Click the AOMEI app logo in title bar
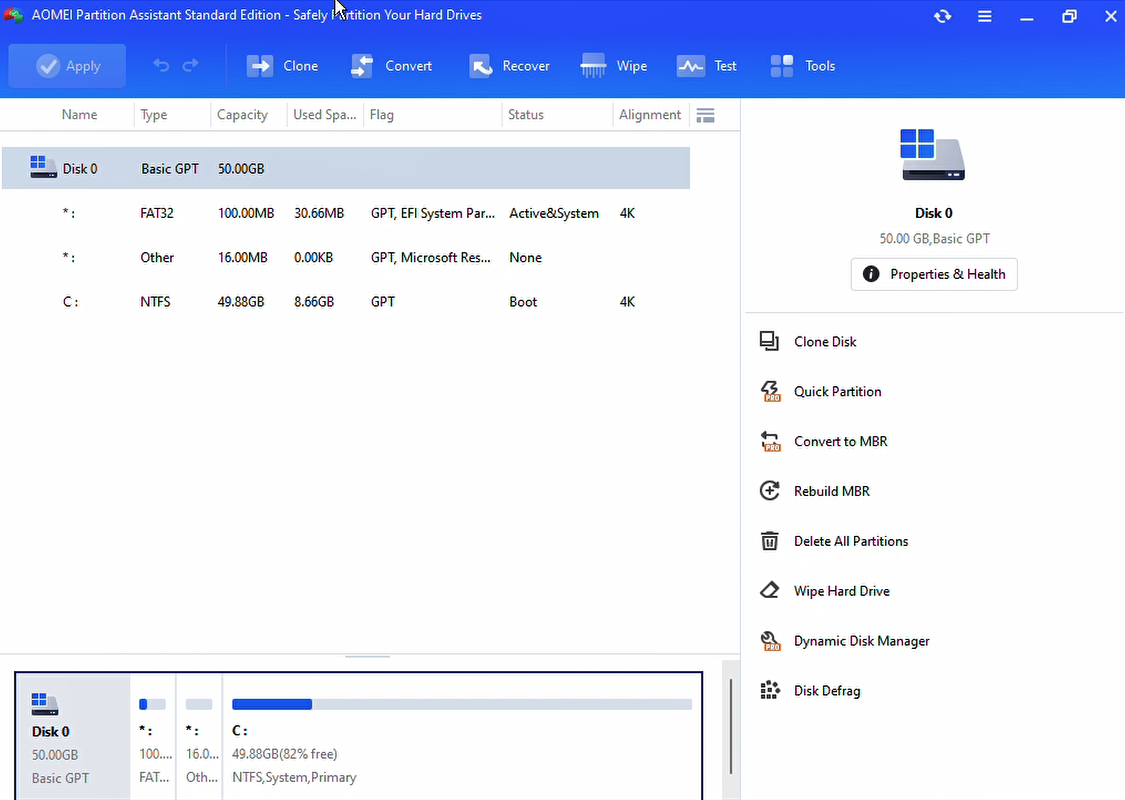 (x=13, y=15)
